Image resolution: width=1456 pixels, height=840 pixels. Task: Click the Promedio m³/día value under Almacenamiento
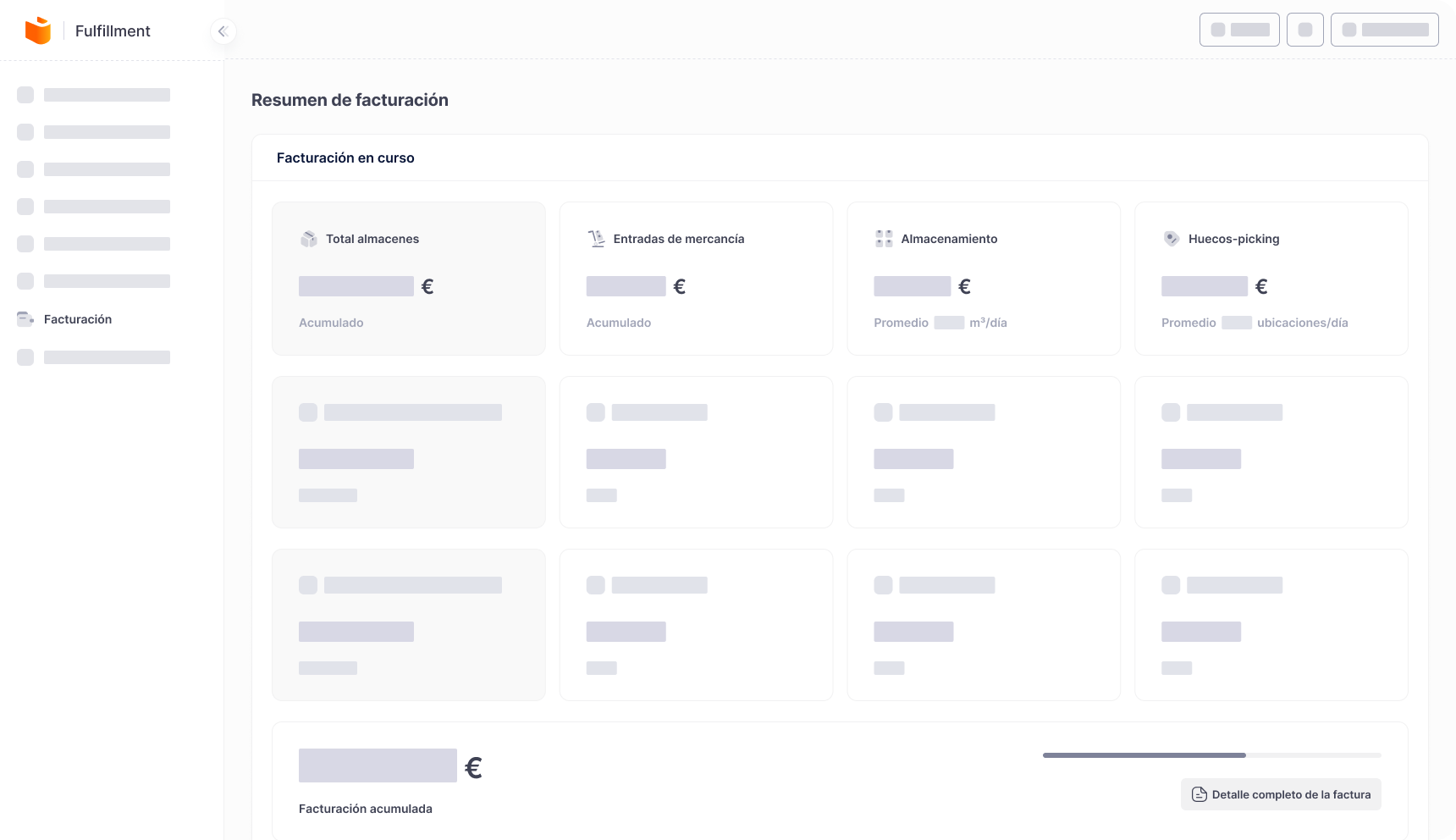click(x=949, y=323)
